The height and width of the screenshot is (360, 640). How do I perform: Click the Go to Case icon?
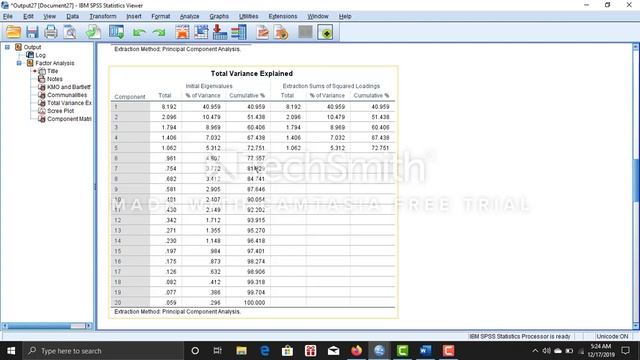click(x=201, y=32)
